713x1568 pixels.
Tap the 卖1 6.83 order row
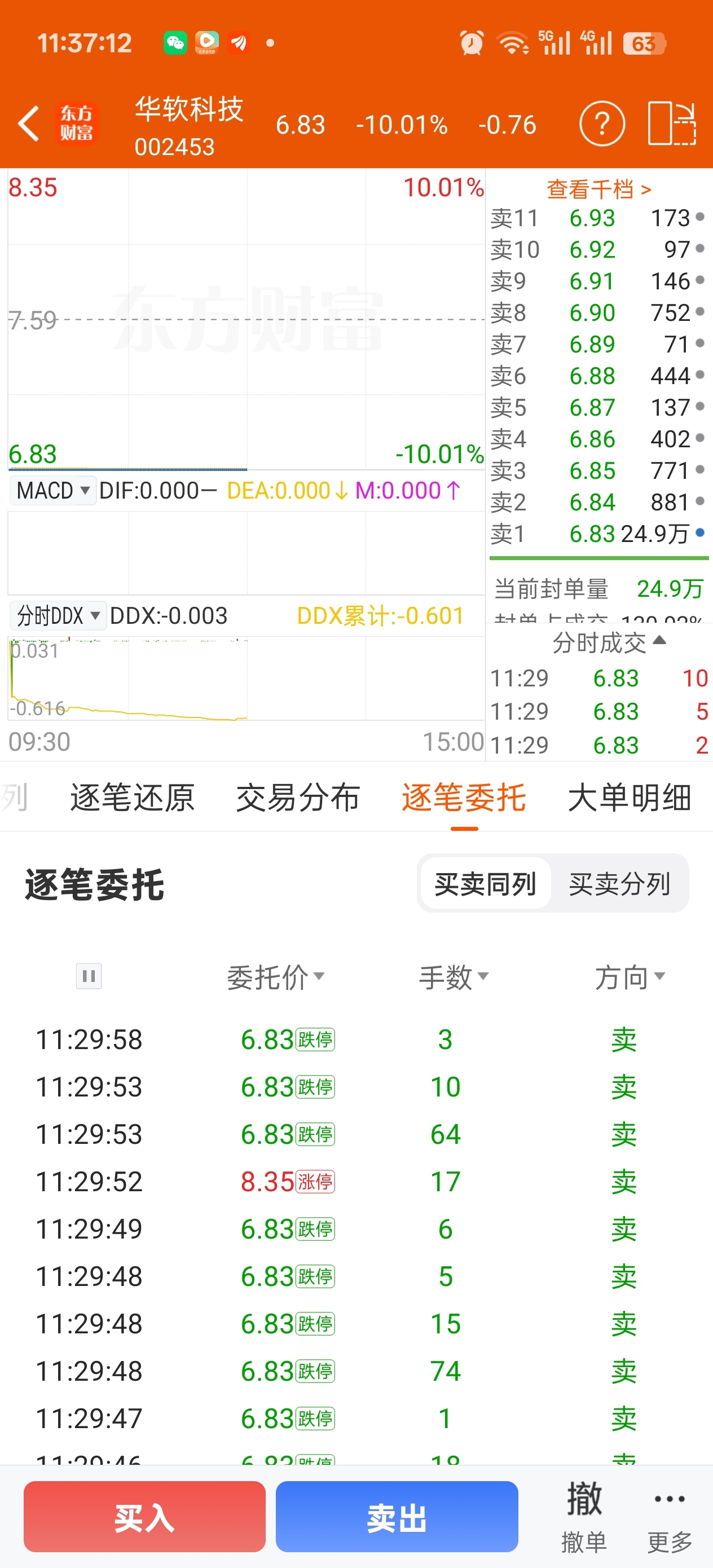(x=598, y=533)
